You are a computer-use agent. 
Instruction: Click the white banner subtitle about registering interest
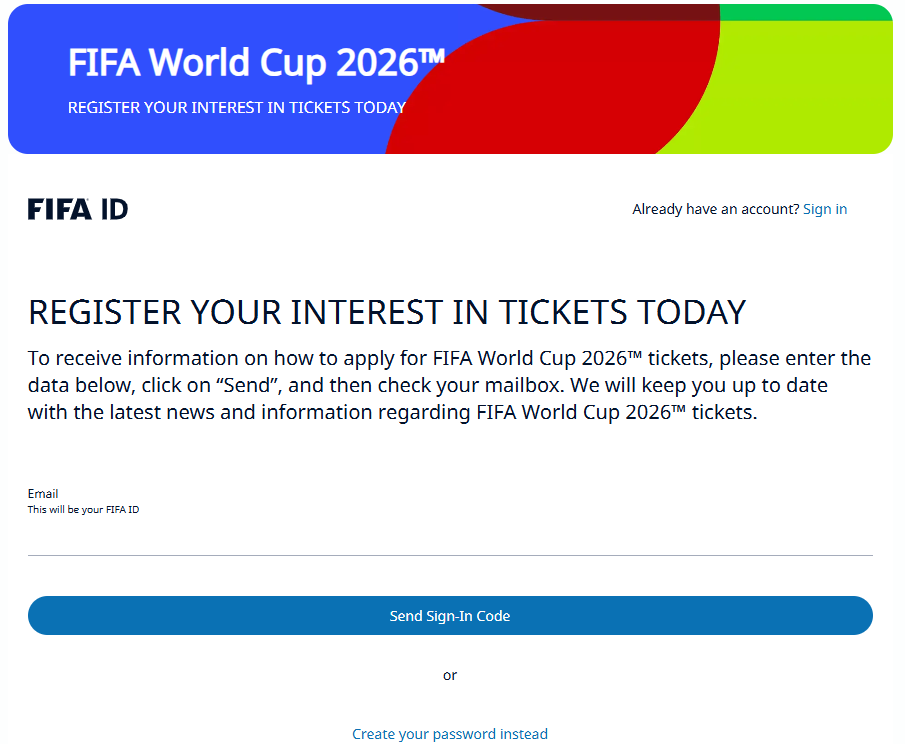(237, 107)
